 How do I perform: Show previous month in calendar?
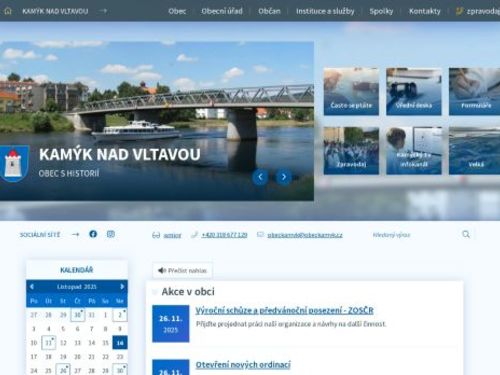[32, 287]
